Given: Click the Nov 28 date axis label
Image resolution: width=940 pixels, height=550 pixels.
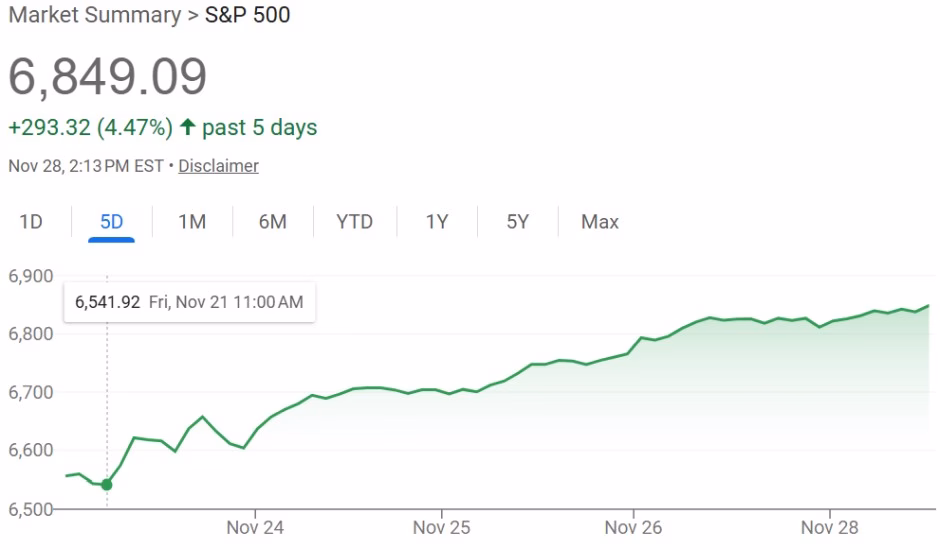Looking at the screenshot, I should coord(829,527).
